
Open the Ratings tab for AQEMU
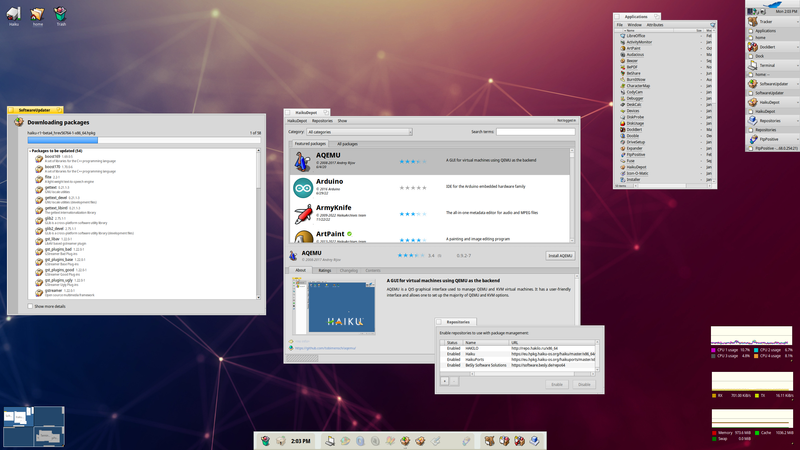pyautogui.click(x=324, y=270)
